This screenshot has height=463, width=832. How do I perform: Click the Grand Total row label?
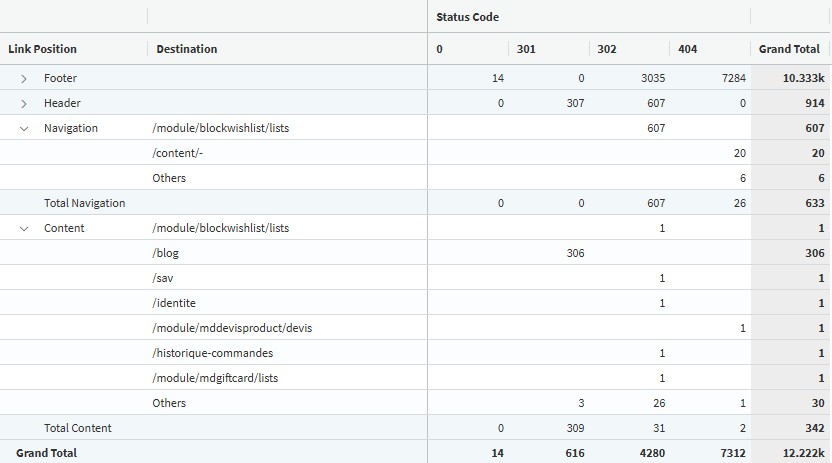coord(46,453)
